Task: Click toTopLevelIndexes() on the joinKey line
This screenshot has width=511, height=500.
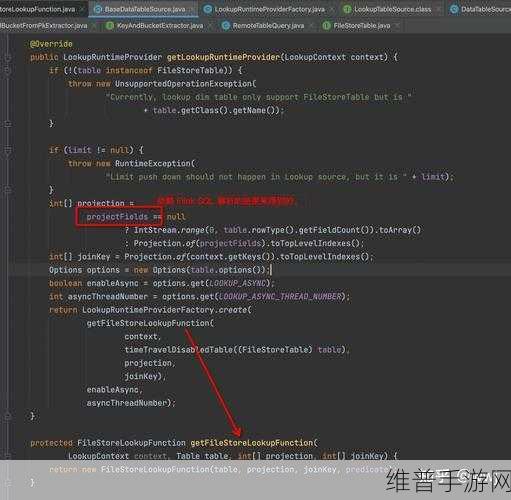Action: [x=325, y=257]
